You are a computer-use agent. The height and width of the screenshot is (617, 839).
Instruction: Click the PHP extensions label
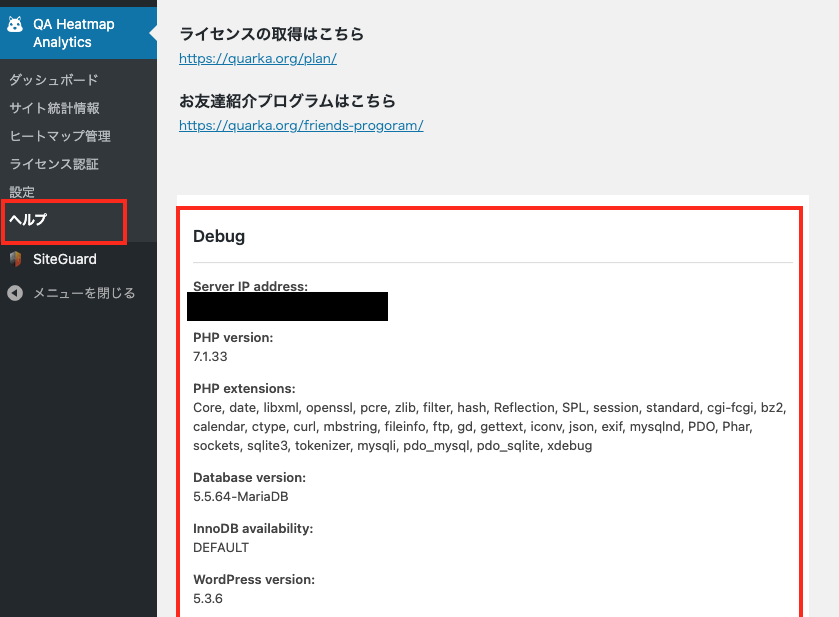(x=244, y=389)
